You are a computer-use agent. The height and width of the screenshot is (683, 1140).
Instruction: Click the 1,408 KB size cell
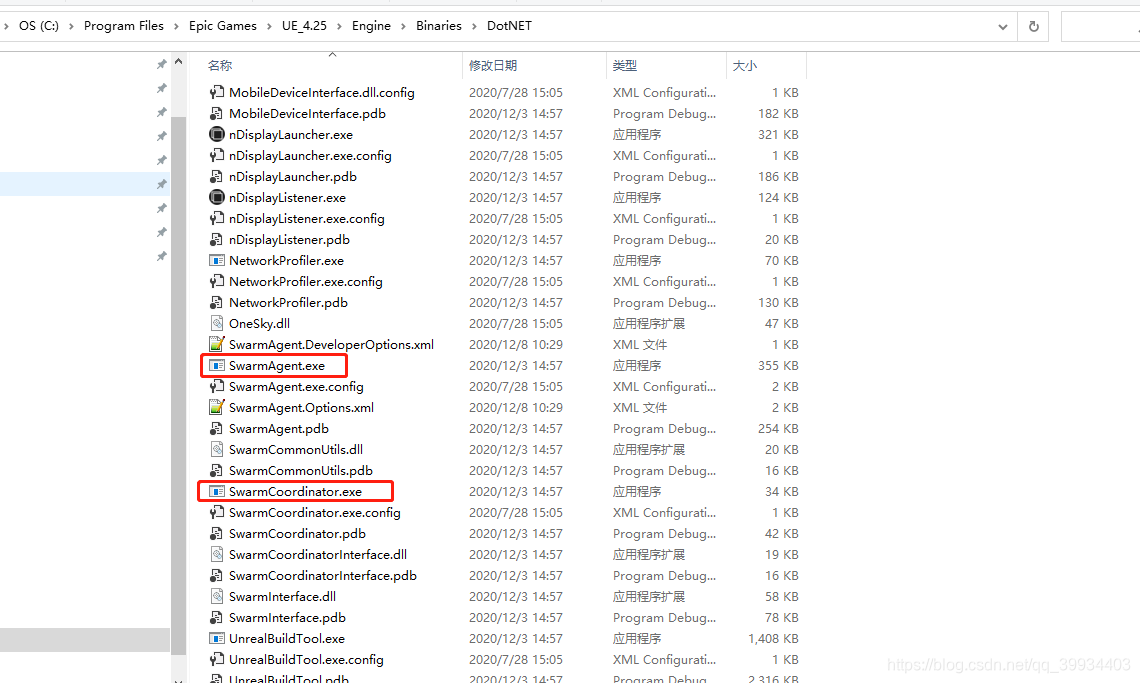coord(773,639)
